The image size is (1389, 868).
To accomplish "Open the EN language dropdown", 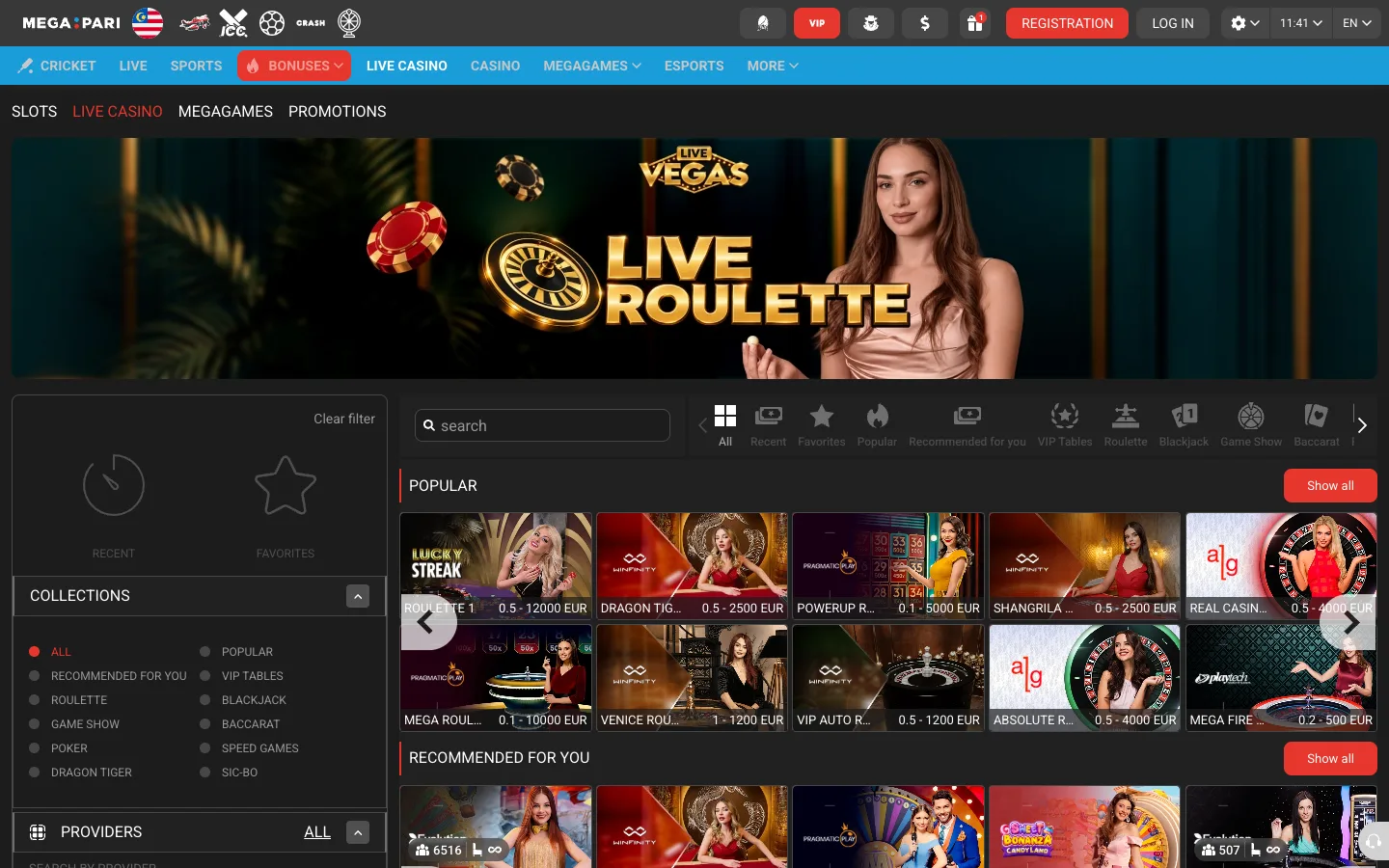I will [1357, 23].
